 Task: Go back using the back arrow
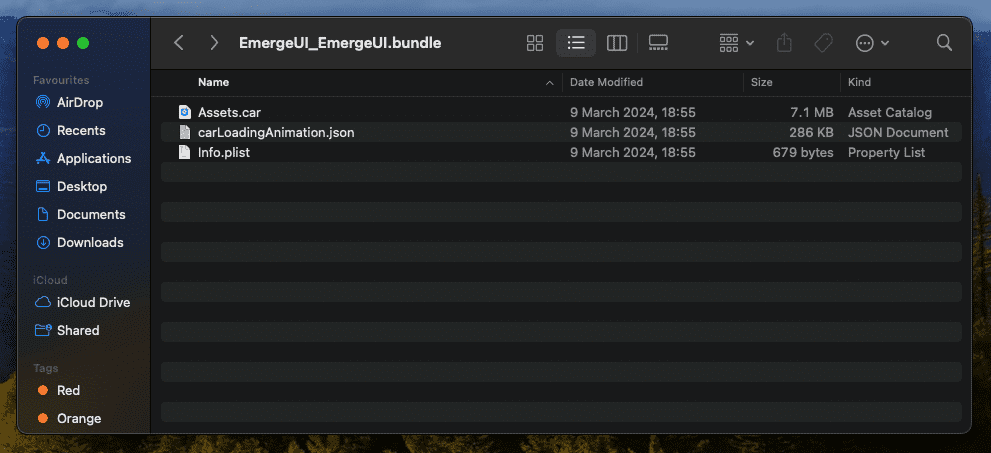(x=179, y=43)
